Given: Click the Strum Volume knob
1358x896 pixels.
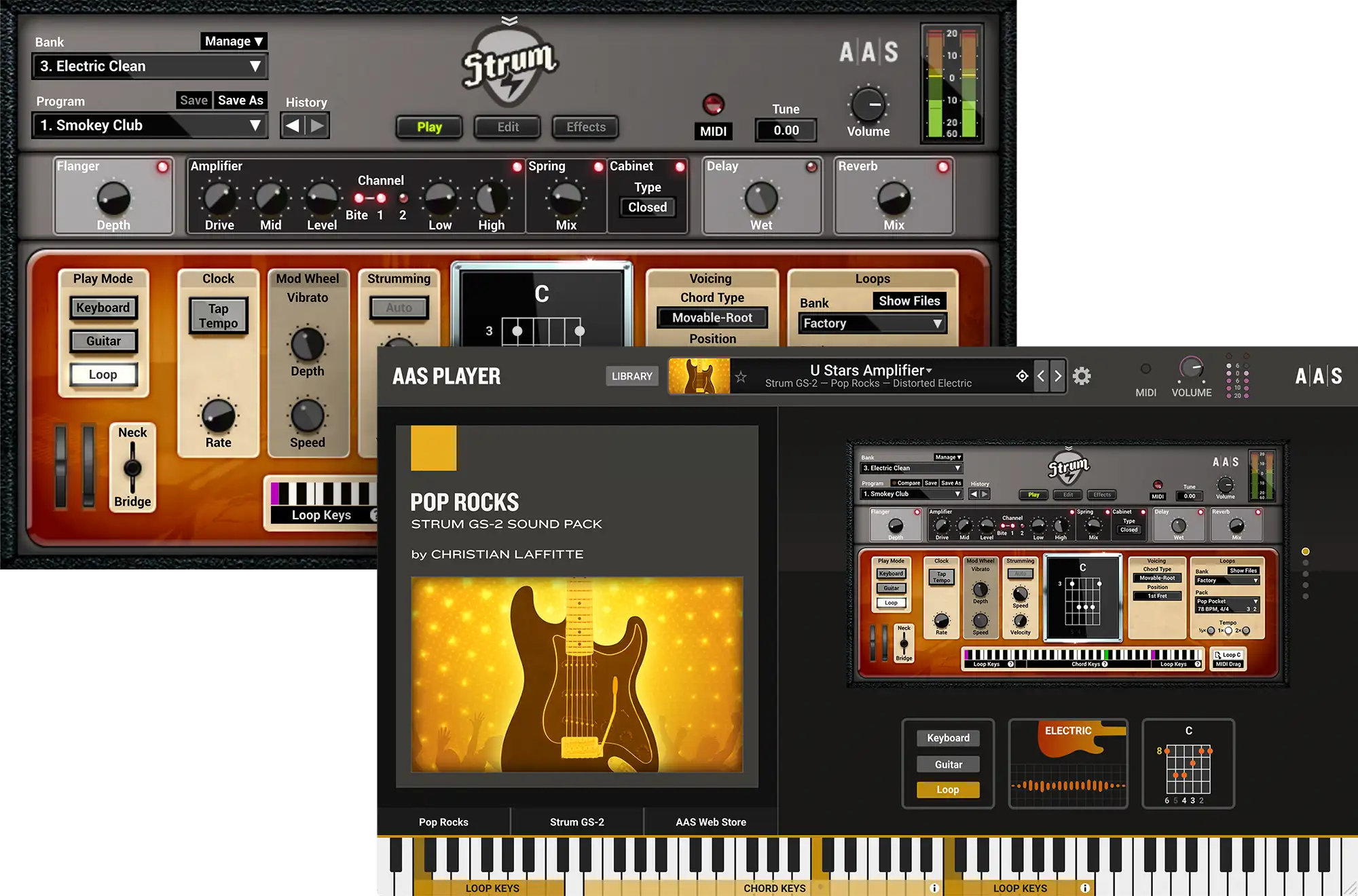Looking at the screenshot, I should tap(868, 105).
